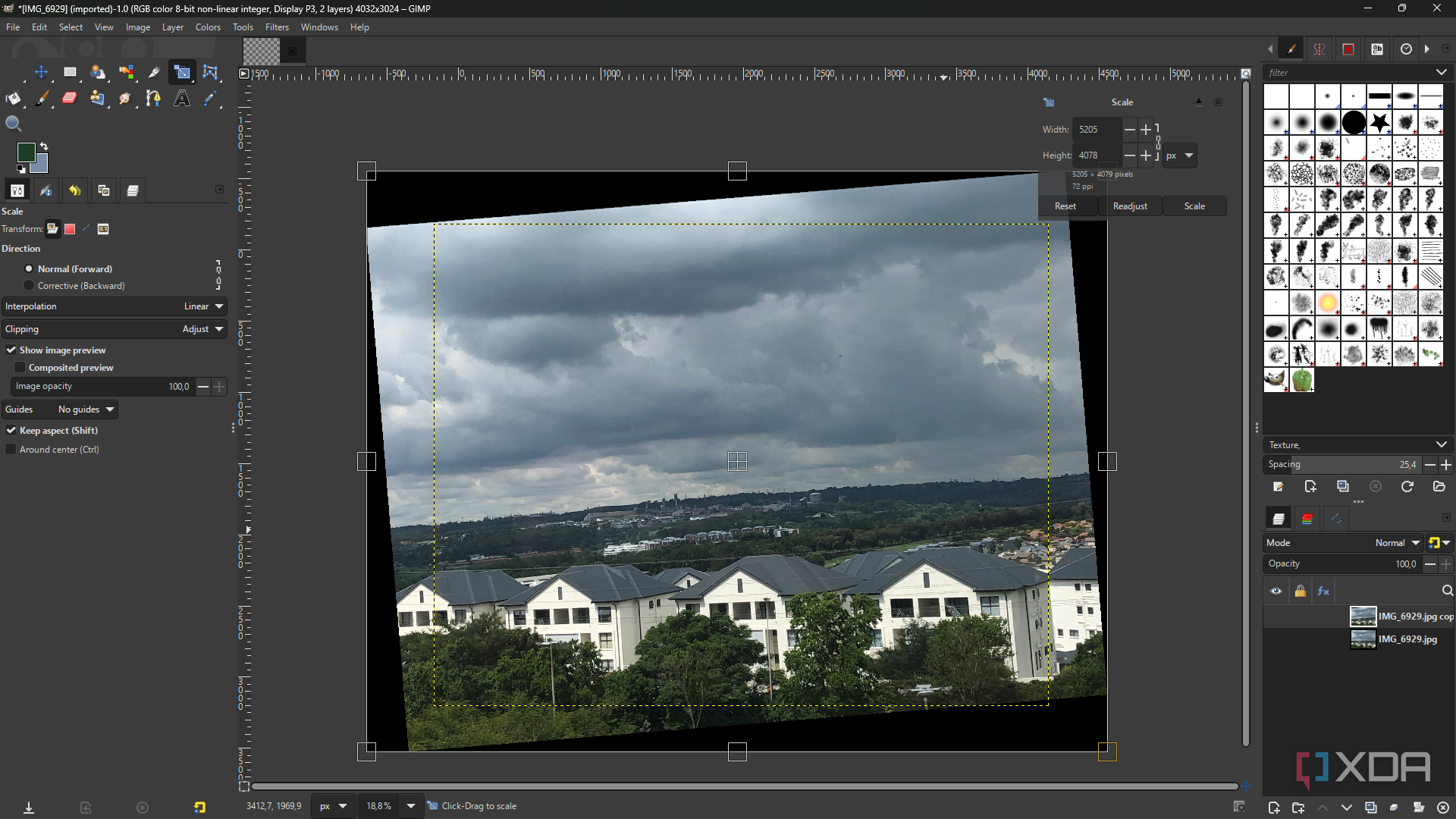Select the Clone stamp tool

(x=98, y=98)
